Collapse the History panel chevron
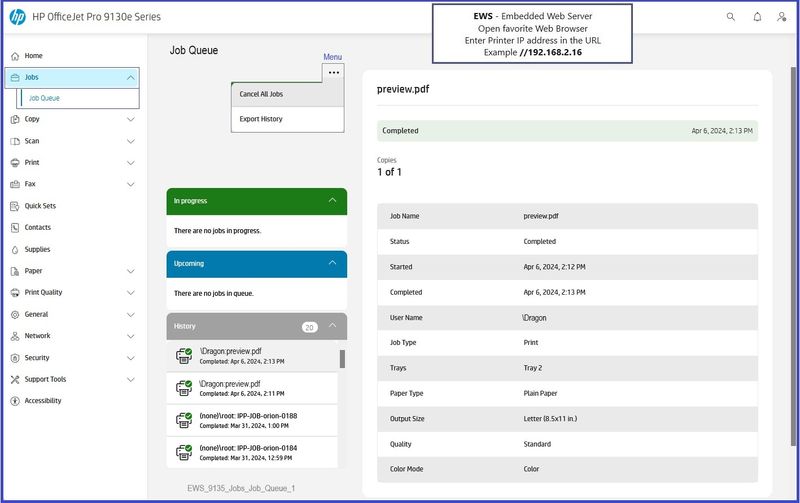This screenshot has height=503, width=800. 333,325
